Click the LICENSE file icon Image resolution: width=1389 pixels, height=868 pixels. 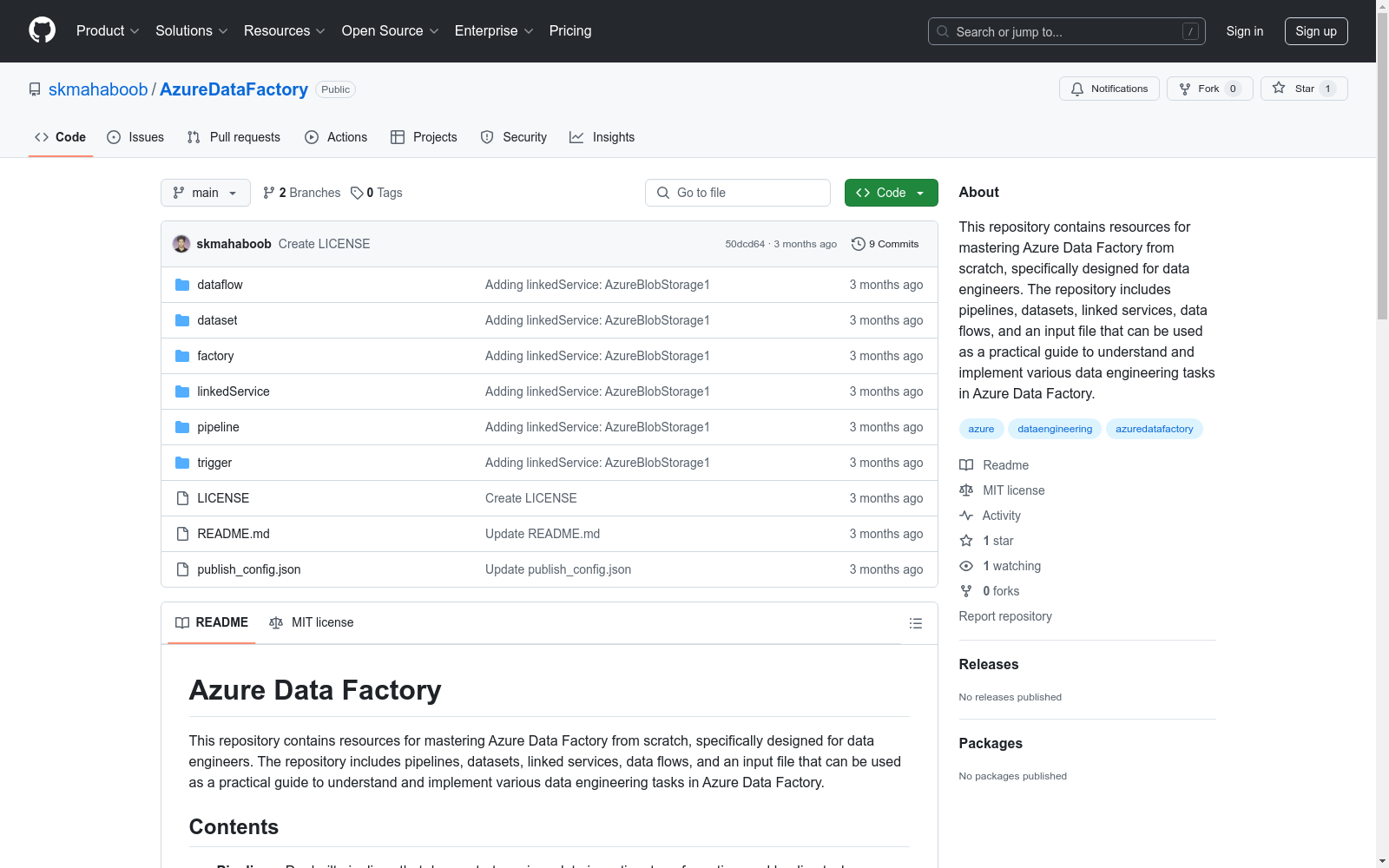[x=182, y=498]
